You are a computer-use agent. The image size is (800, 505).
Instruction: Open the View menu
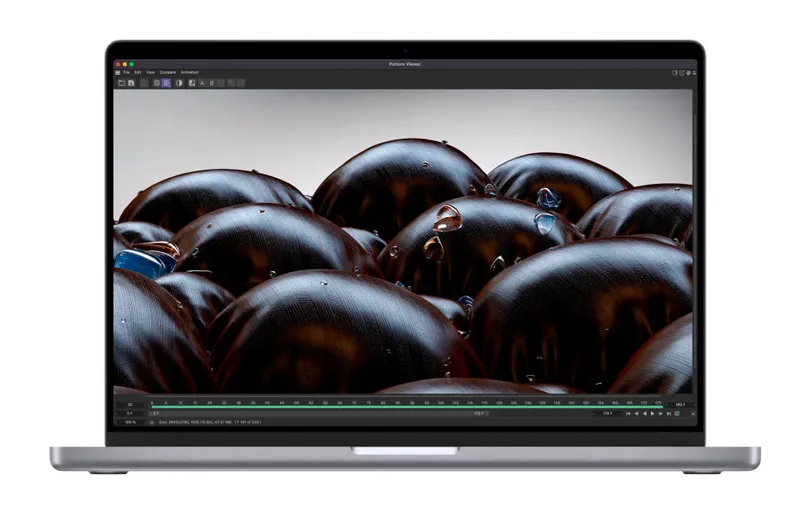click(x=150, y=72)
